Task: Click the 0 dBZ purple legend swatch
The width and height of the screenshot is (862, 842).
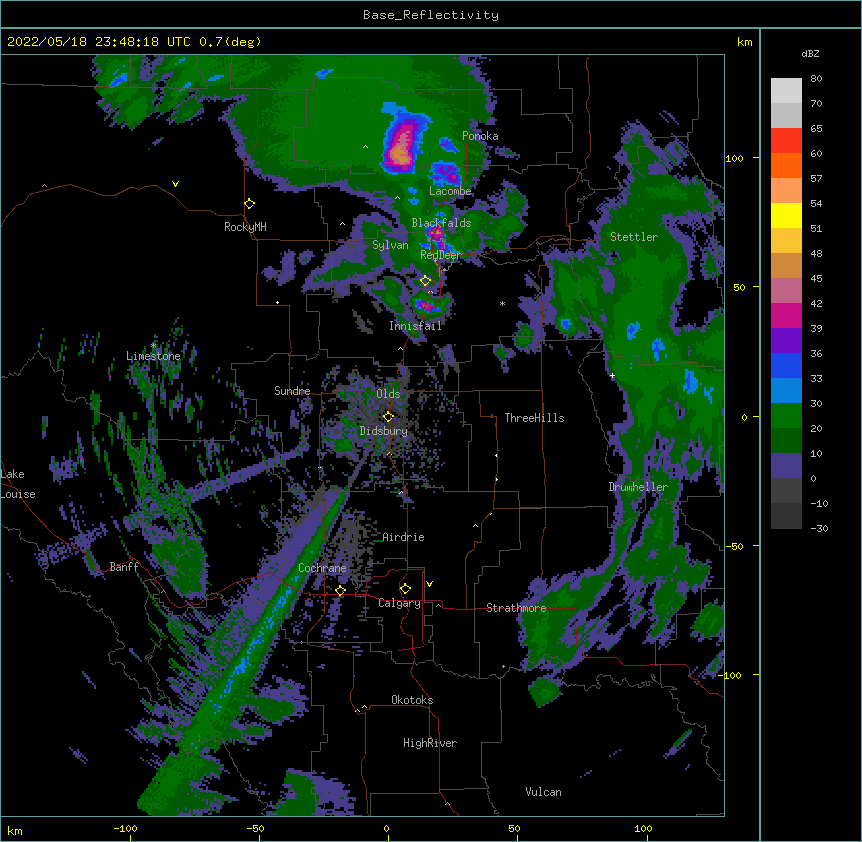Action: coord(786,466)
